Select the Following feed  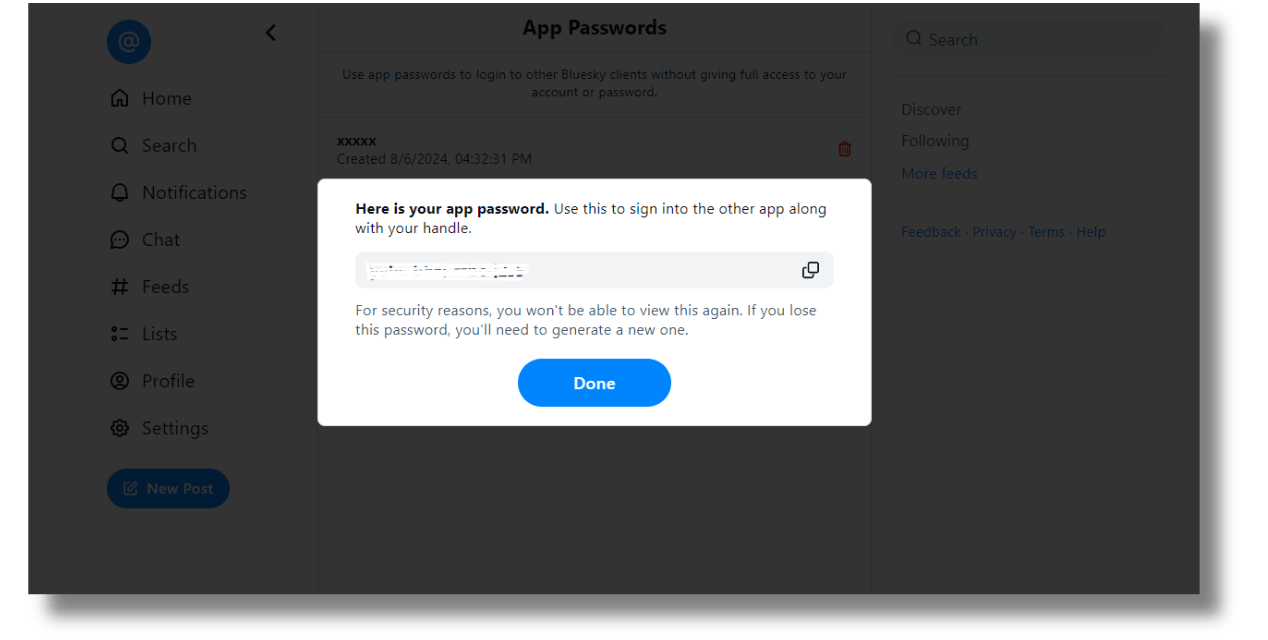pyautogui.click(x=935, y=141)
